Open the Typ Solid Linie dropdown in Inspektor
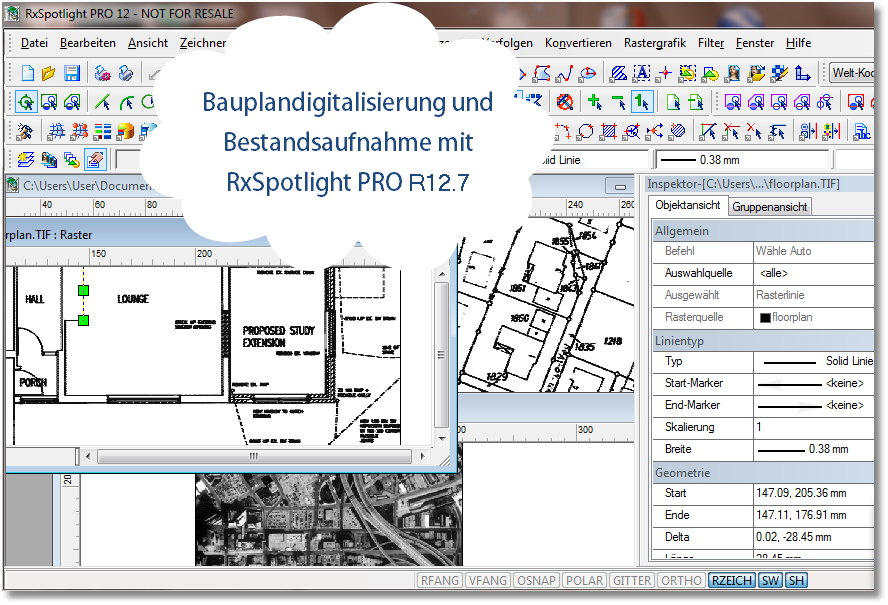Screen dimensions: 888x605 pos(813,361)
